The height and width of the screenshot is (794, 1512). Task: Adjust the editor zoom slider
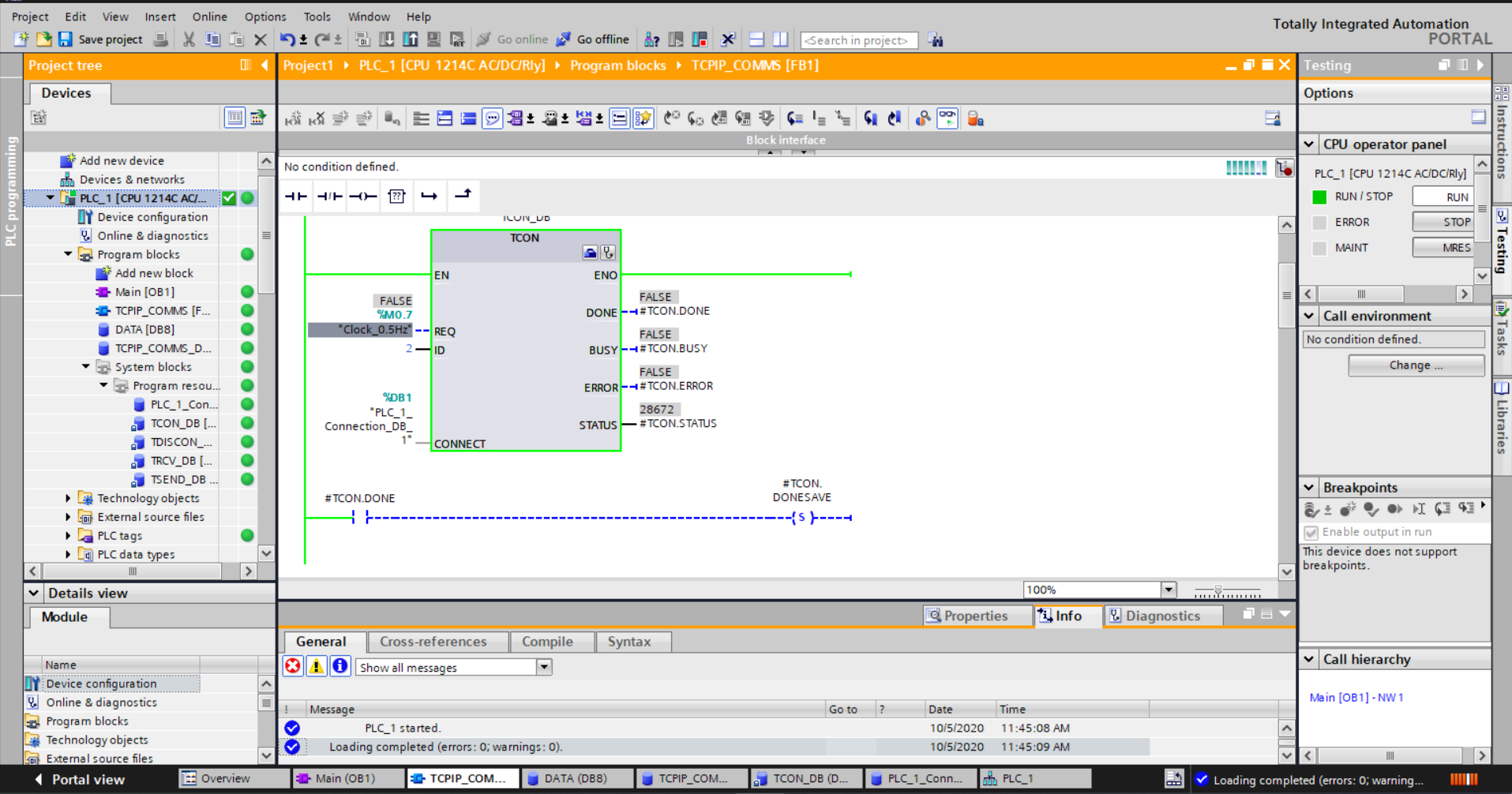click(x=1218, y=590)
